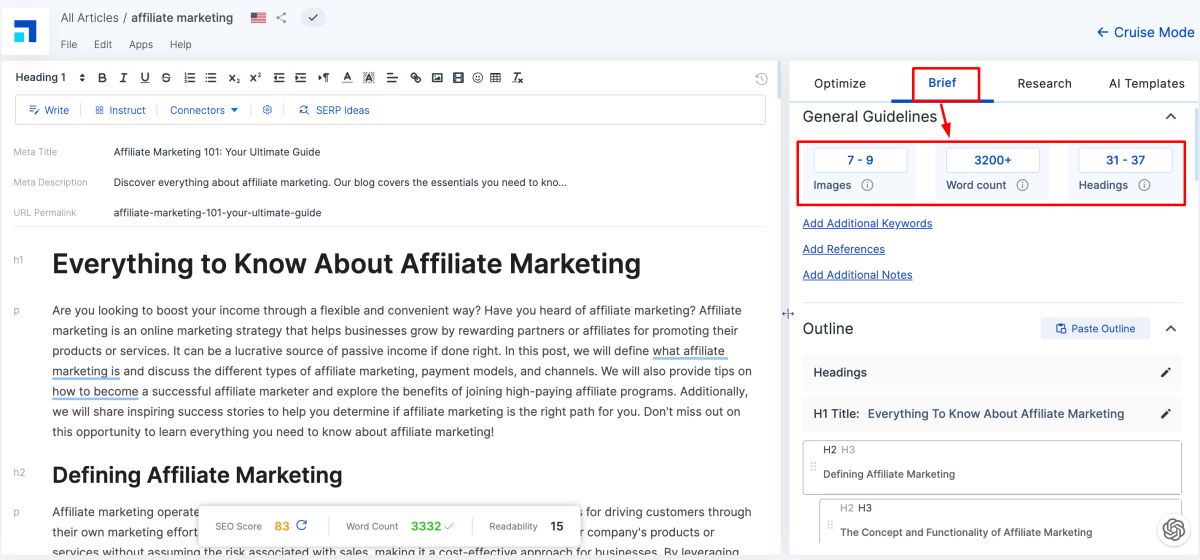The width and height of the screenshot is (1200, 560).
Task: Click the Add Additional Keywords link
Action: click(x=867, y=224)
